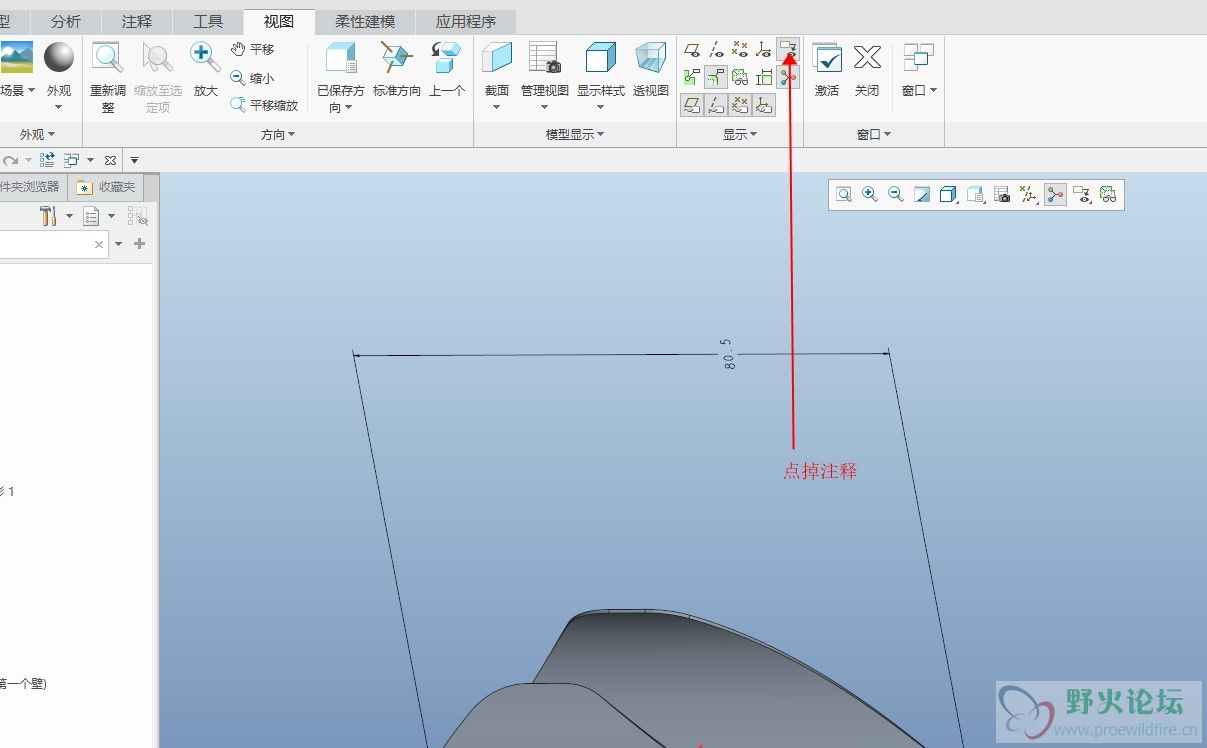Click the repaint icon in graphics toolbar

[x=922, y=194]
